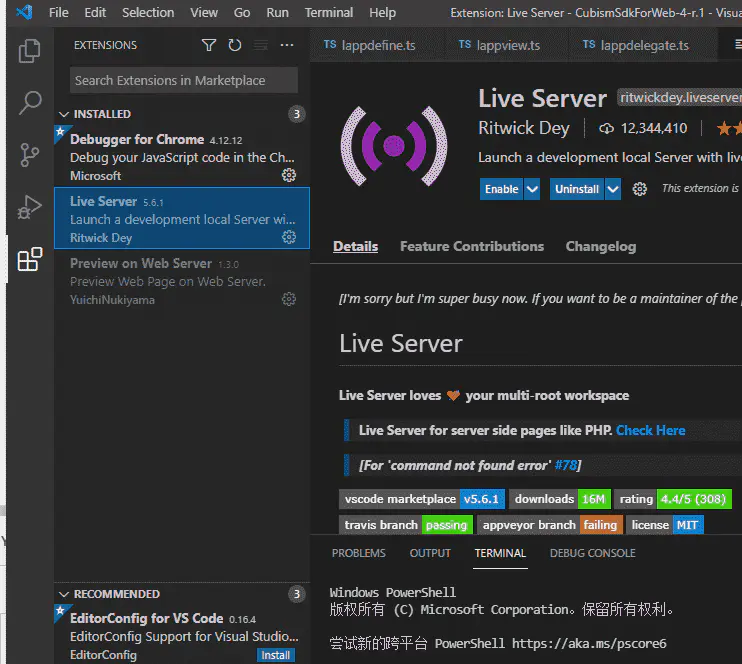Click the star rating in extension header

click(x=729, y=128)
